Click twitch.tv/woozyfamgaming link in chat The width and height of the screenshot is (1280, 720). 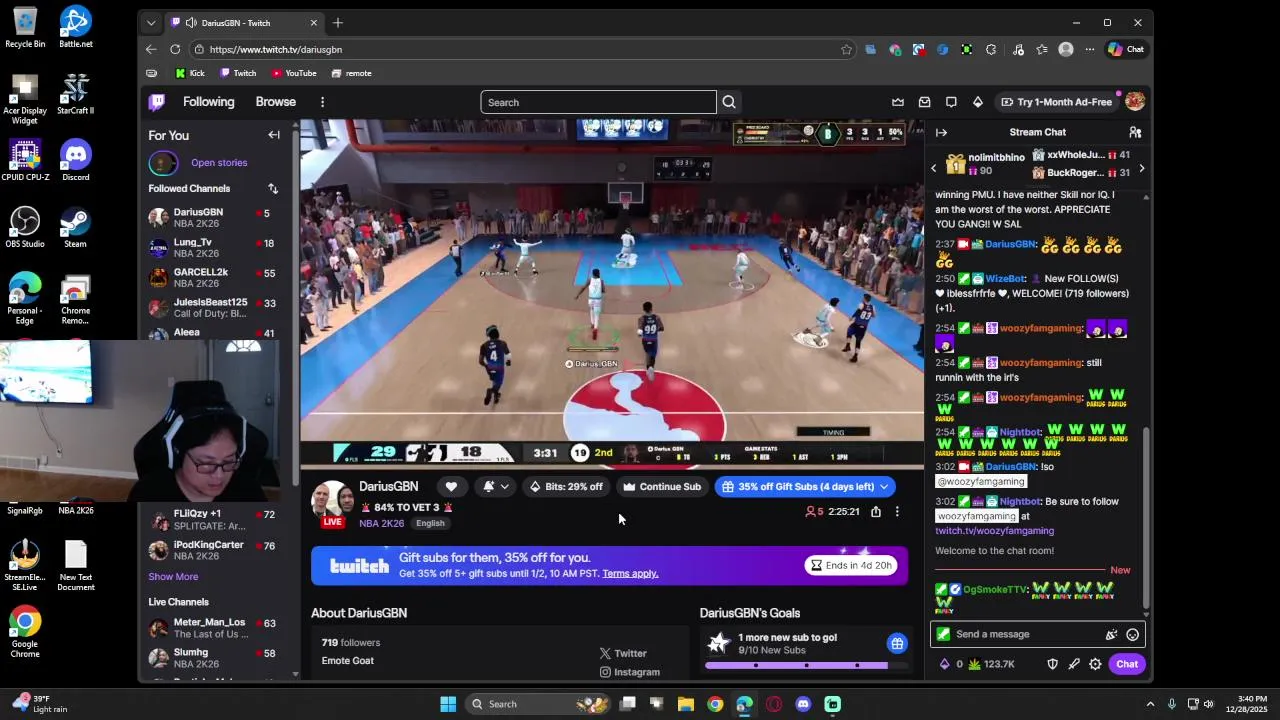[994, 531]
